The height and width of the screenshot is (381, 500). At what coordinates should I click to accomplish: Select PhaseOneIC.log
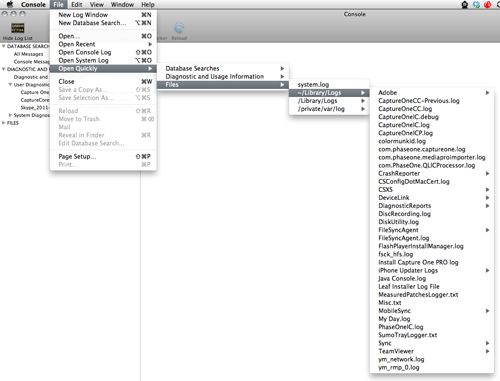432,327
